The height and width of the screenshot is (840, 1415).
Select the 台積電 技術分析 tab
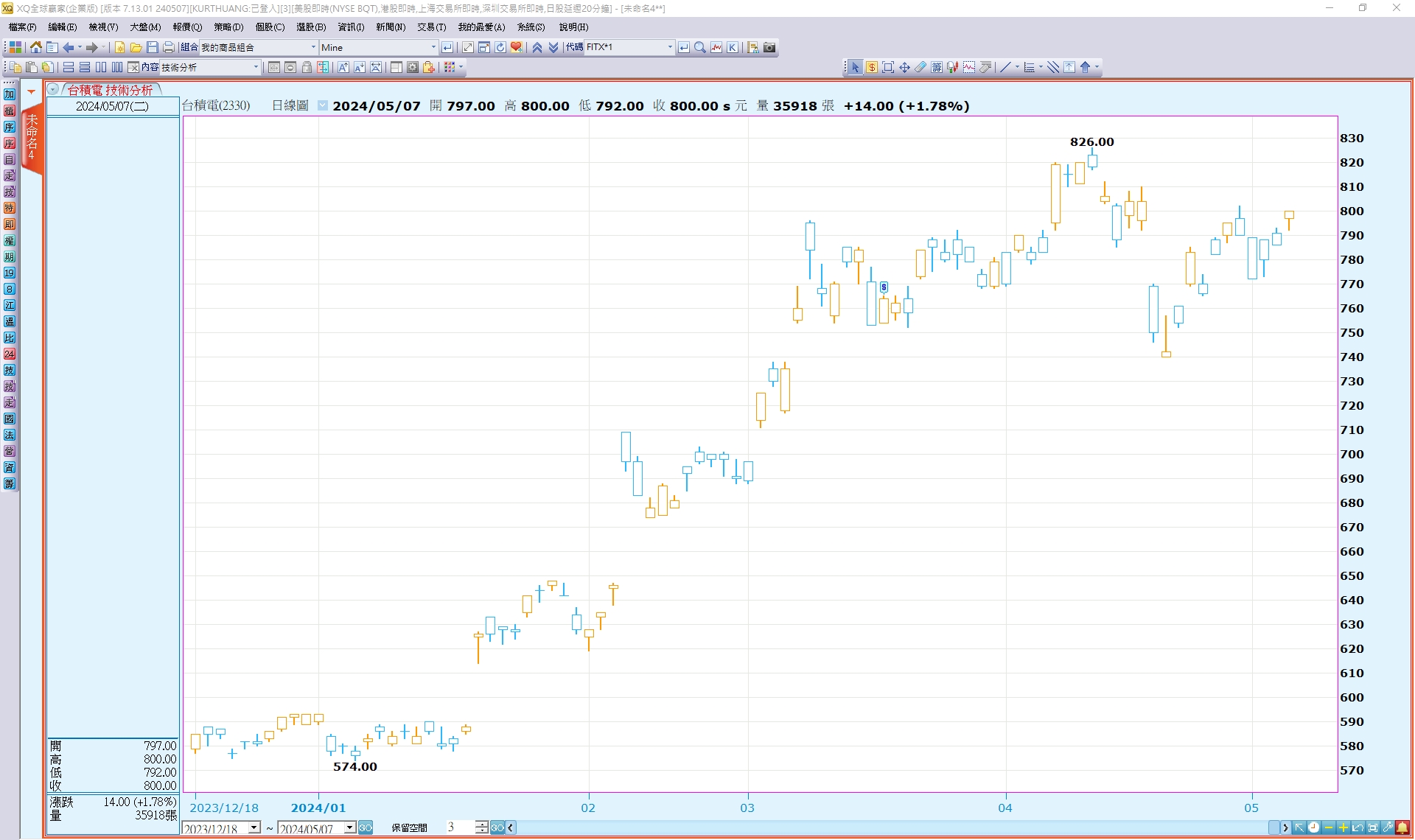[109, 90]
